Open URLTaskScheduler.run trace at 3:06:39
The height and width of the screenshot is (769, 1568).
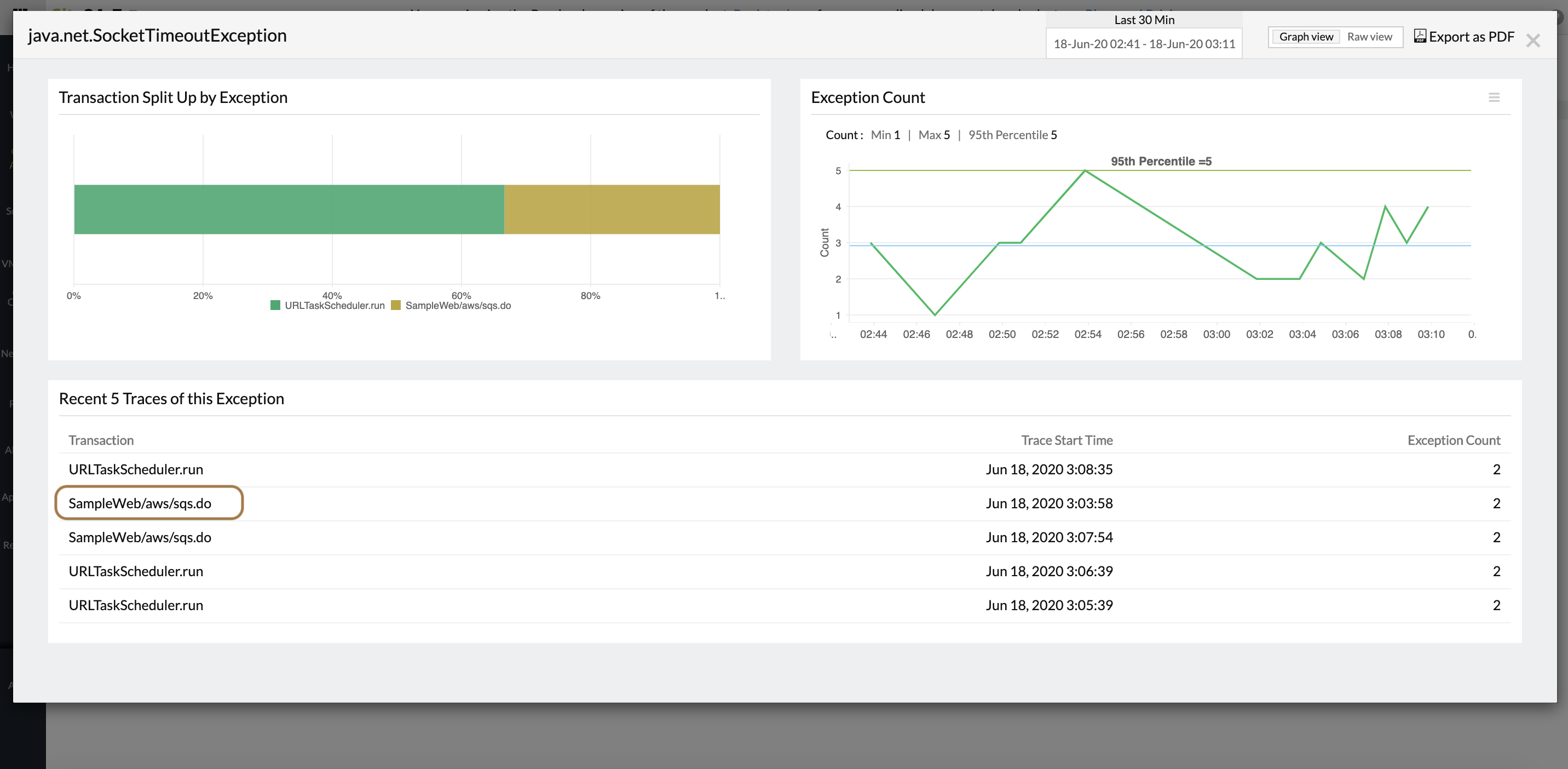pos(136,571)
